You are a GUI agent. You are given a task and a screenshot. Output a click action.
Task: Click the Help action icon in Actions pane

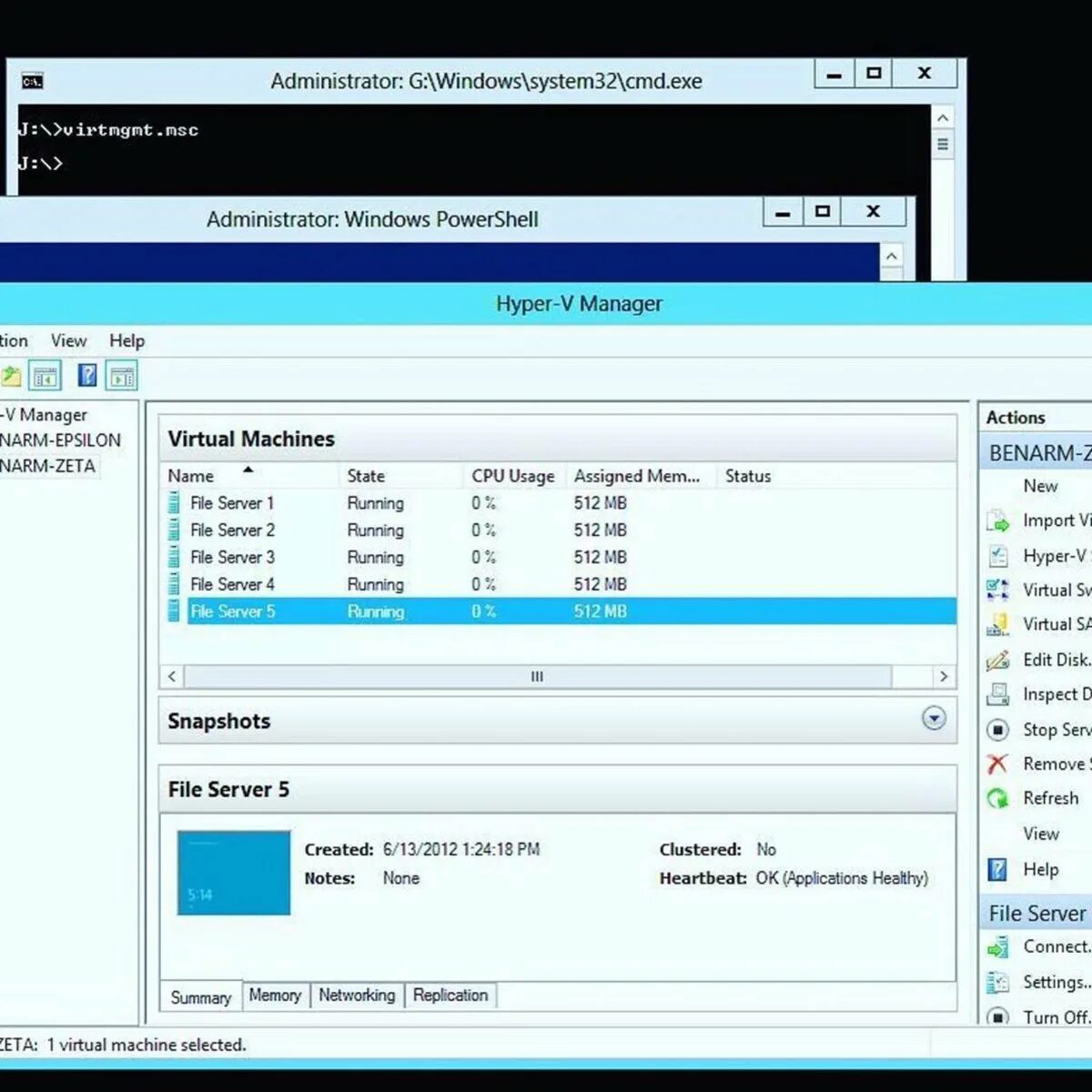[x=998, y=870]
